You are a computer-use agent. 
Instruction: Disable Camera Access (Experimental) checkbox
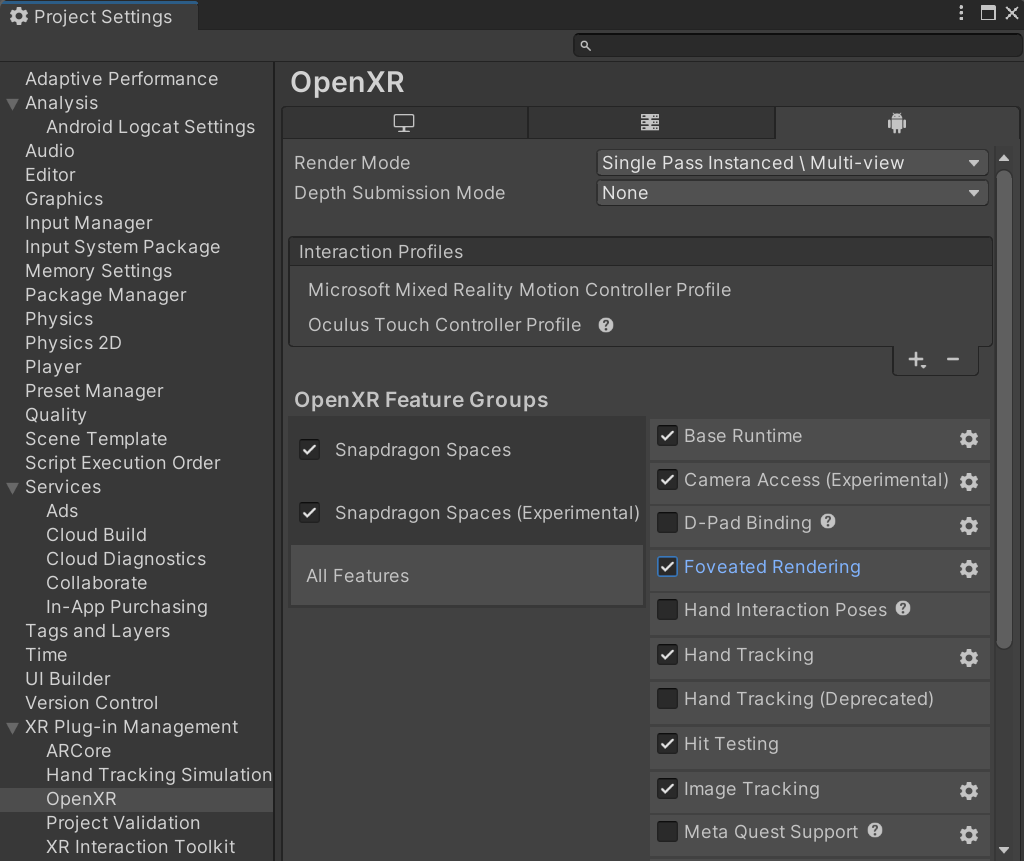[x=667, y=479]
